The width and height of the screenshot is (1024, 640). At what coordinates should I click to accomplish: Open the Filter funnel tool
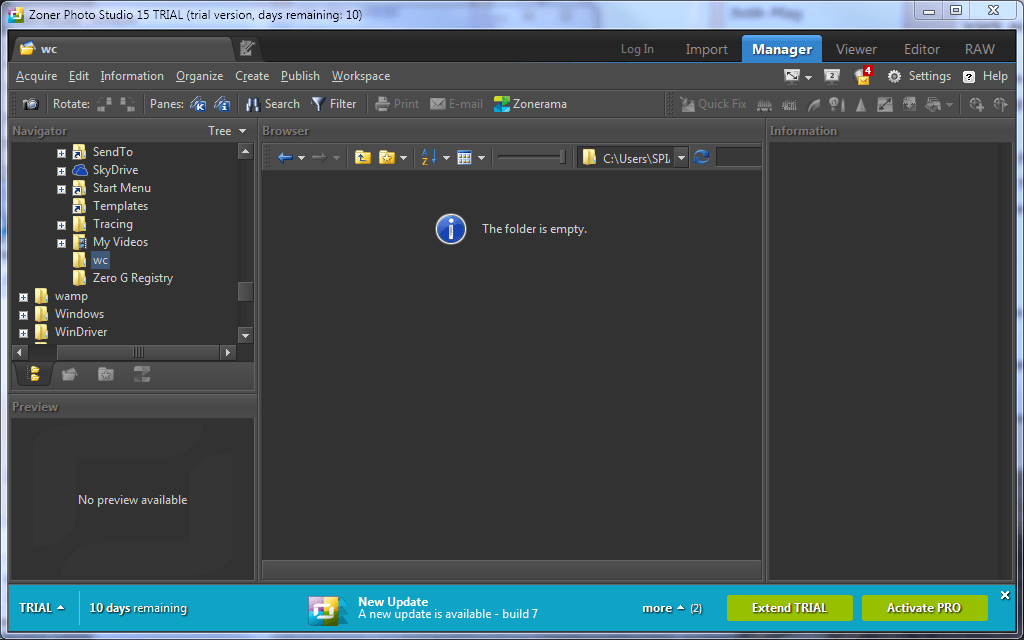click(x=333, y=104)
